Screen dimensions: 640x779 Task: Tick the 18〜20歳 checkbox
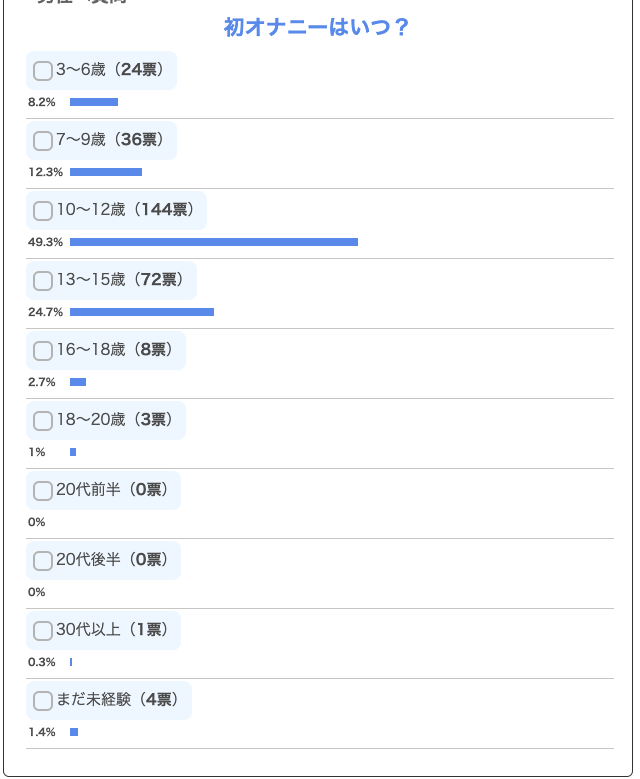[x=43, y=421]
